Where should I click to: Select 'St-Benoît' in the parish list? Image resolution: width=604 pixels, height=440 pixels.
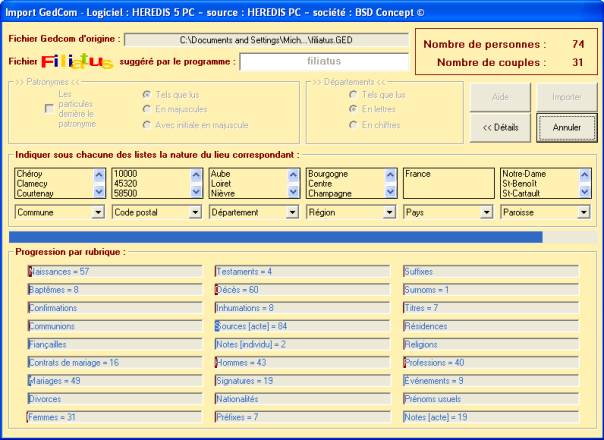tap(519, 184)
